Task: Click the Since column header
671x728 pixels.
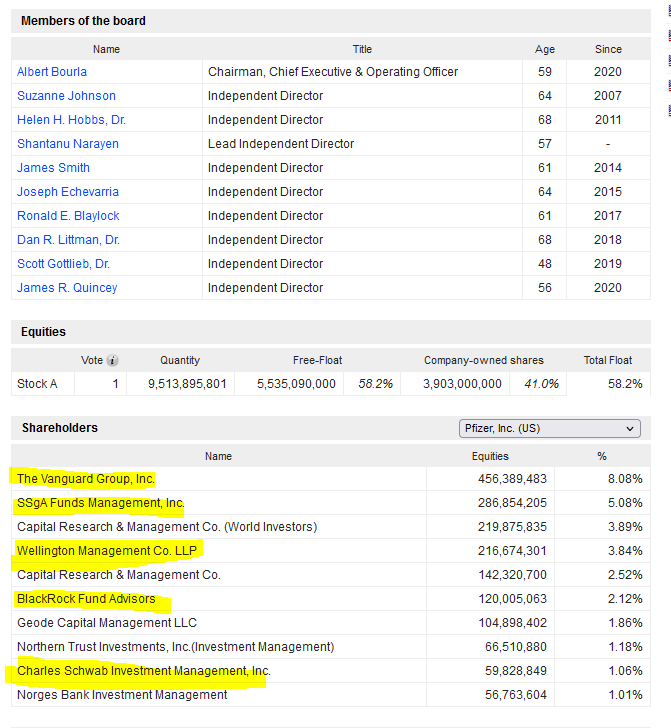Action: point(608,49)
